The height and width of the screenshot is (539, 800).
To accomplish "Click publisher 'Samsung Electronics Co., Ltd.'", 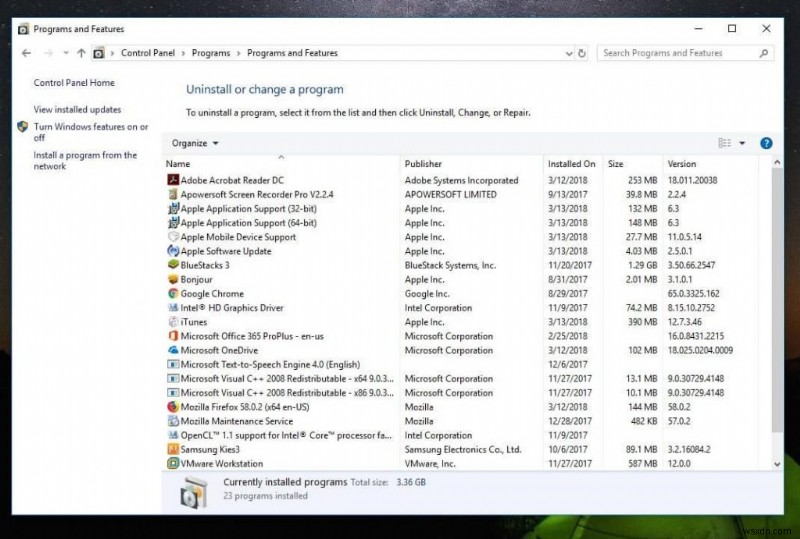I will point(463,449).
